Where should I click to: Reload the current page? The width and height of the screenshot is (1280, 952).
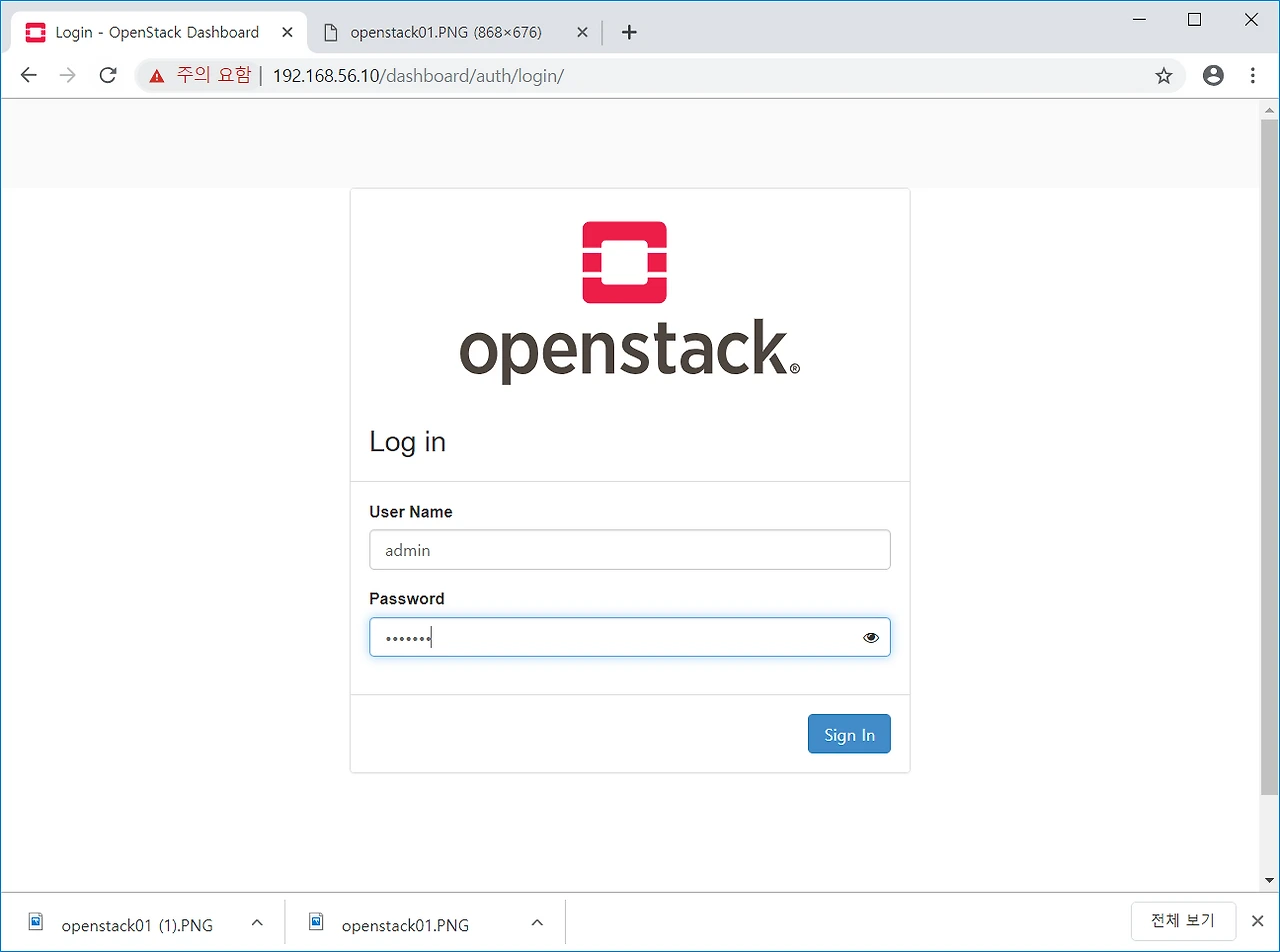[108, 75]
